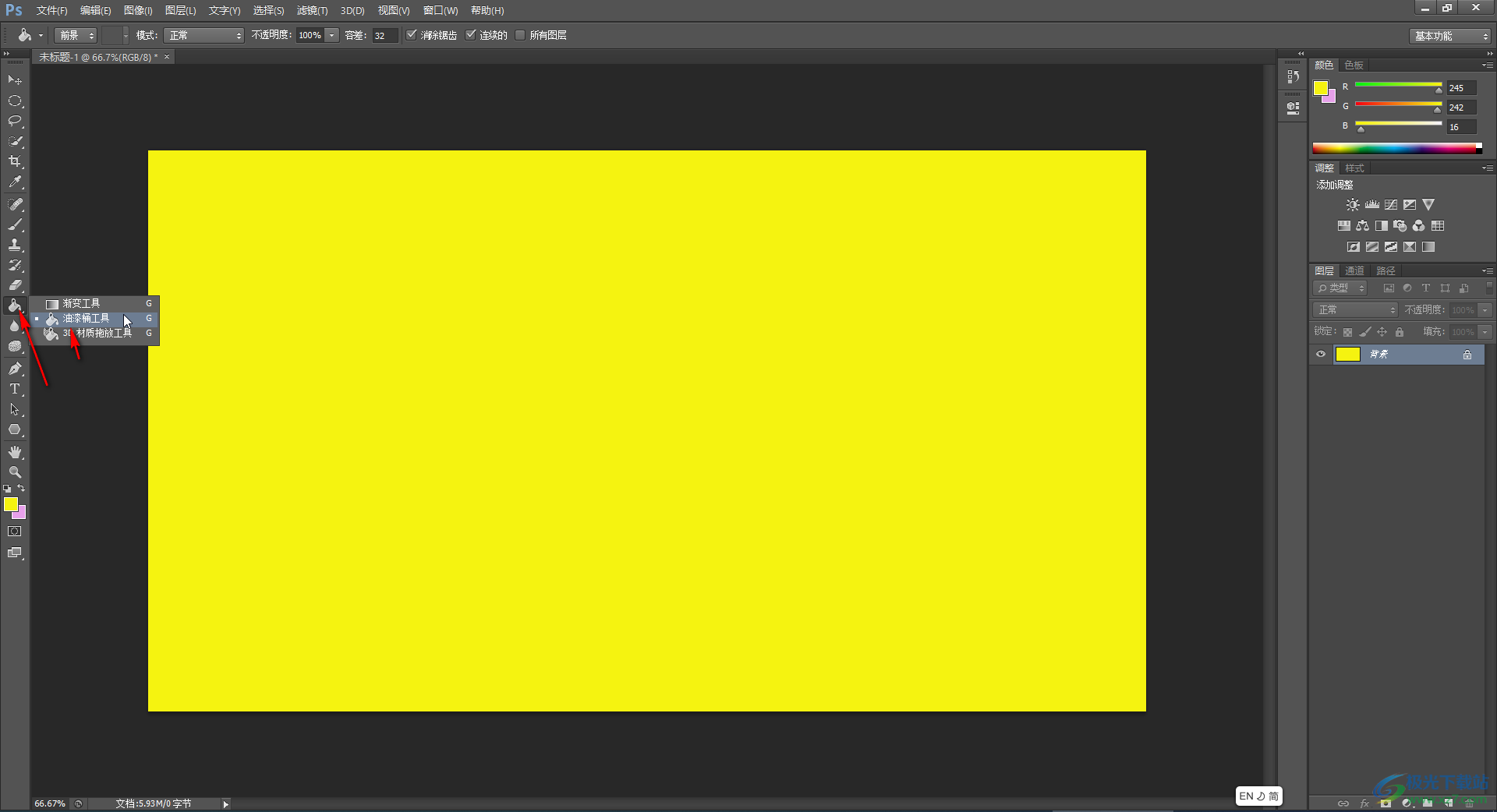Click the toolbar foreground yellow color swatch
This screenshot has height=812, width=1497.
click(x=10, y=504)
